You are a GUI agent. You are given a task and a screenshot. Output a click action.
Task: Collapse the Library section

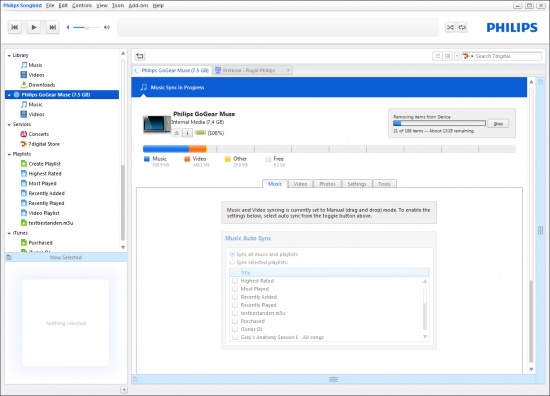pos(9,55)
